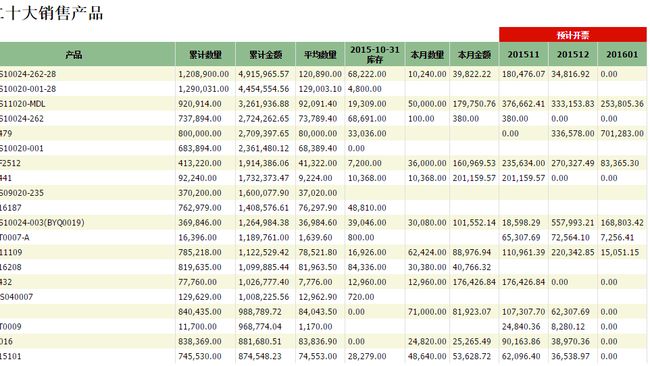Select product cell S040007
The width and height of the screenshot is (650, 366).
(17, 297)
